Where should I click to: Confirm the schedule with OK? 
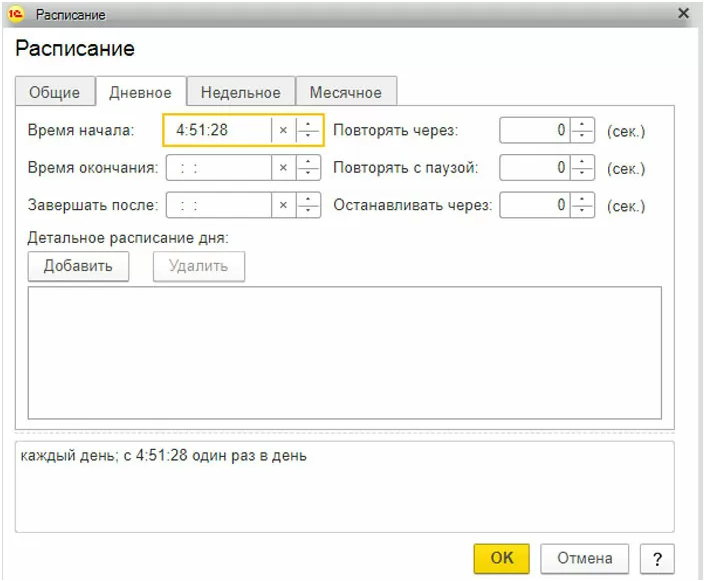coord(501,558)
